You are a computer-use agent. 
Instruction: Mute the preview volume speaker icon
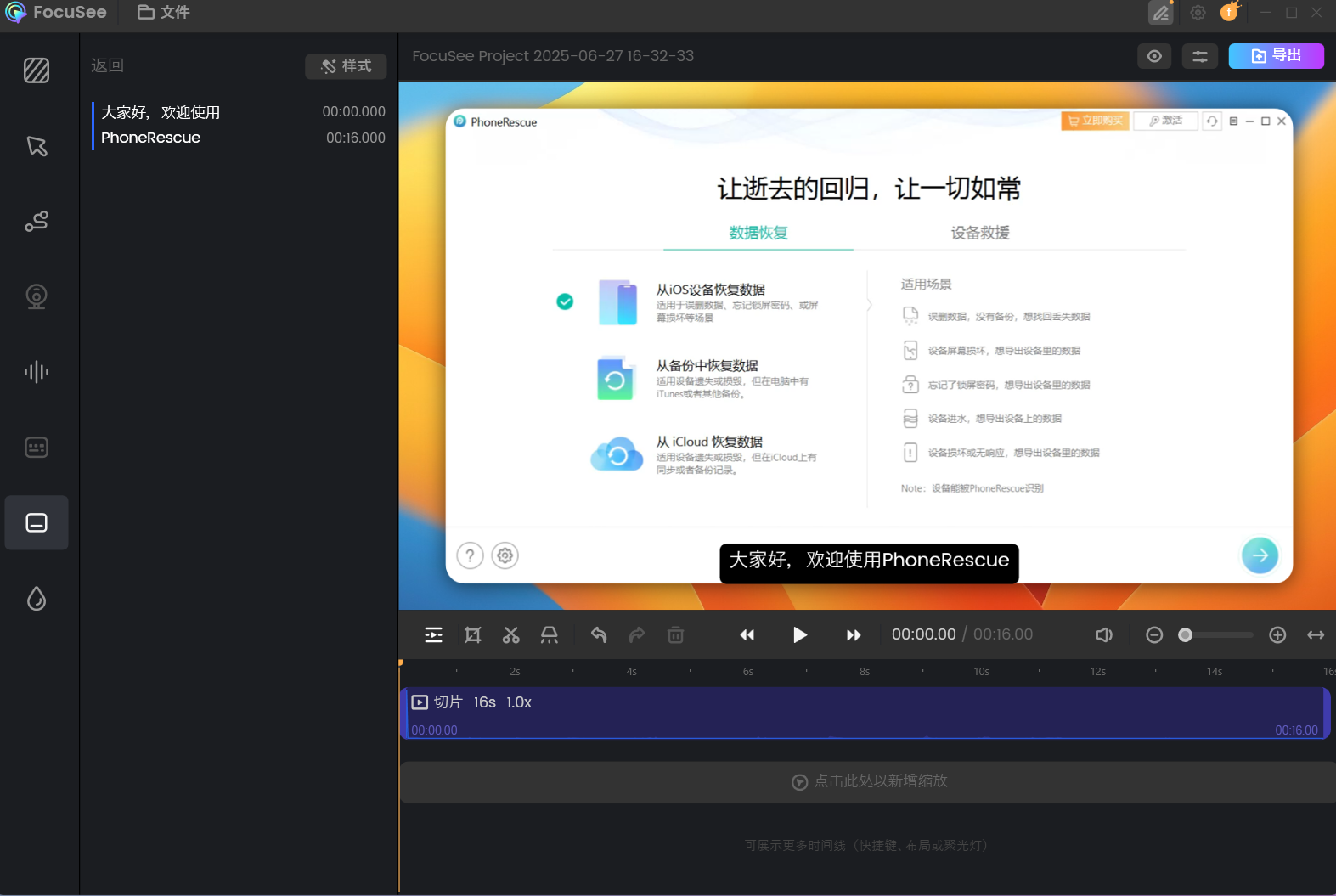click(x=1104, y=634)
